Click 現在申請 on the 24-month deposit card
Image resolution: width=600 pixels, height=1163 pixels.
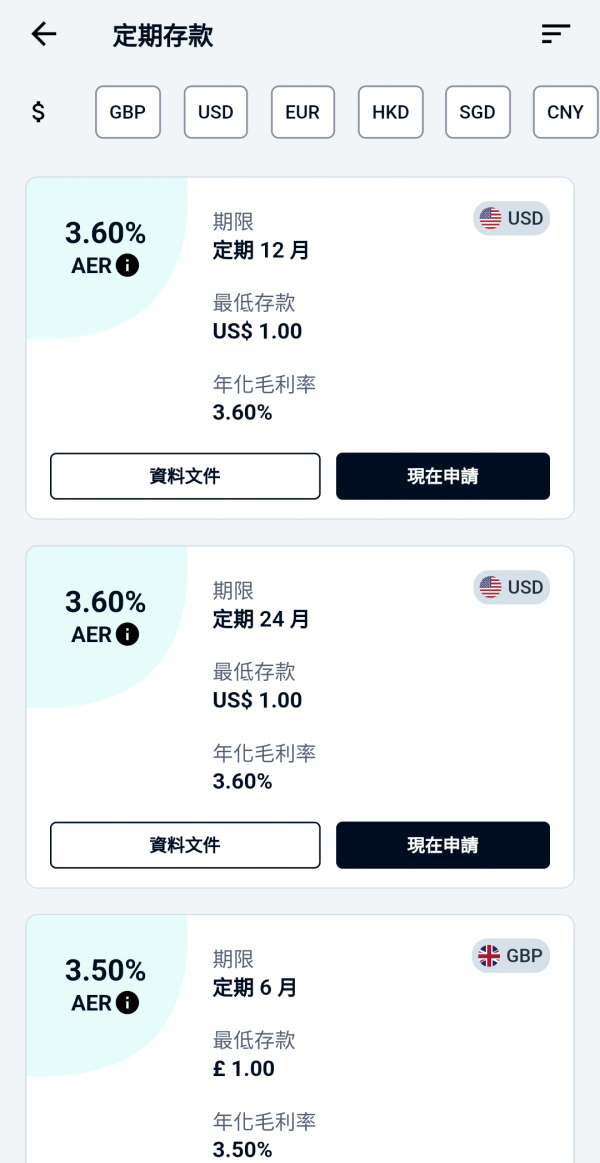tap(443, 845)
